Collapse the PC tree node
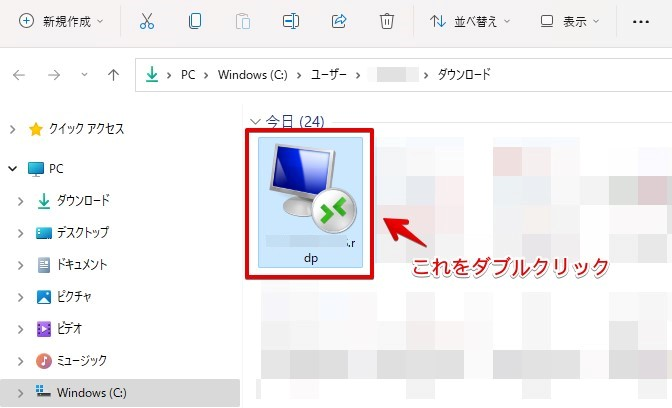672x408 pixels. (x=12, y=169)
